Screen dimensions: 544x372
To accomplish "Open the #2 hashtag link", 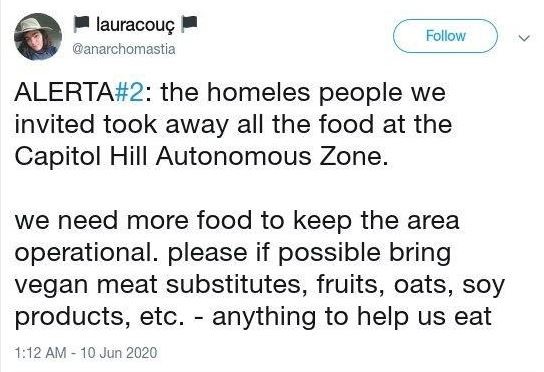I will click(x=129, y=93).
